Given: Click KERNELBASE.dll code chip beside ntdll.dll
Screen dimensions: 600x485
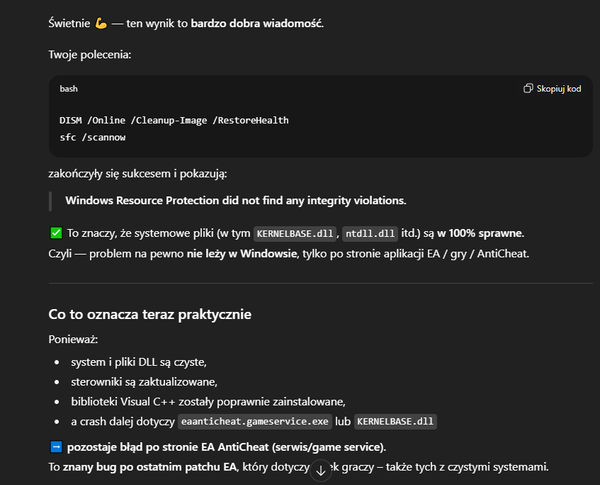Looking at the screenshot, I should pyautogui.click(x=295, y=233).
